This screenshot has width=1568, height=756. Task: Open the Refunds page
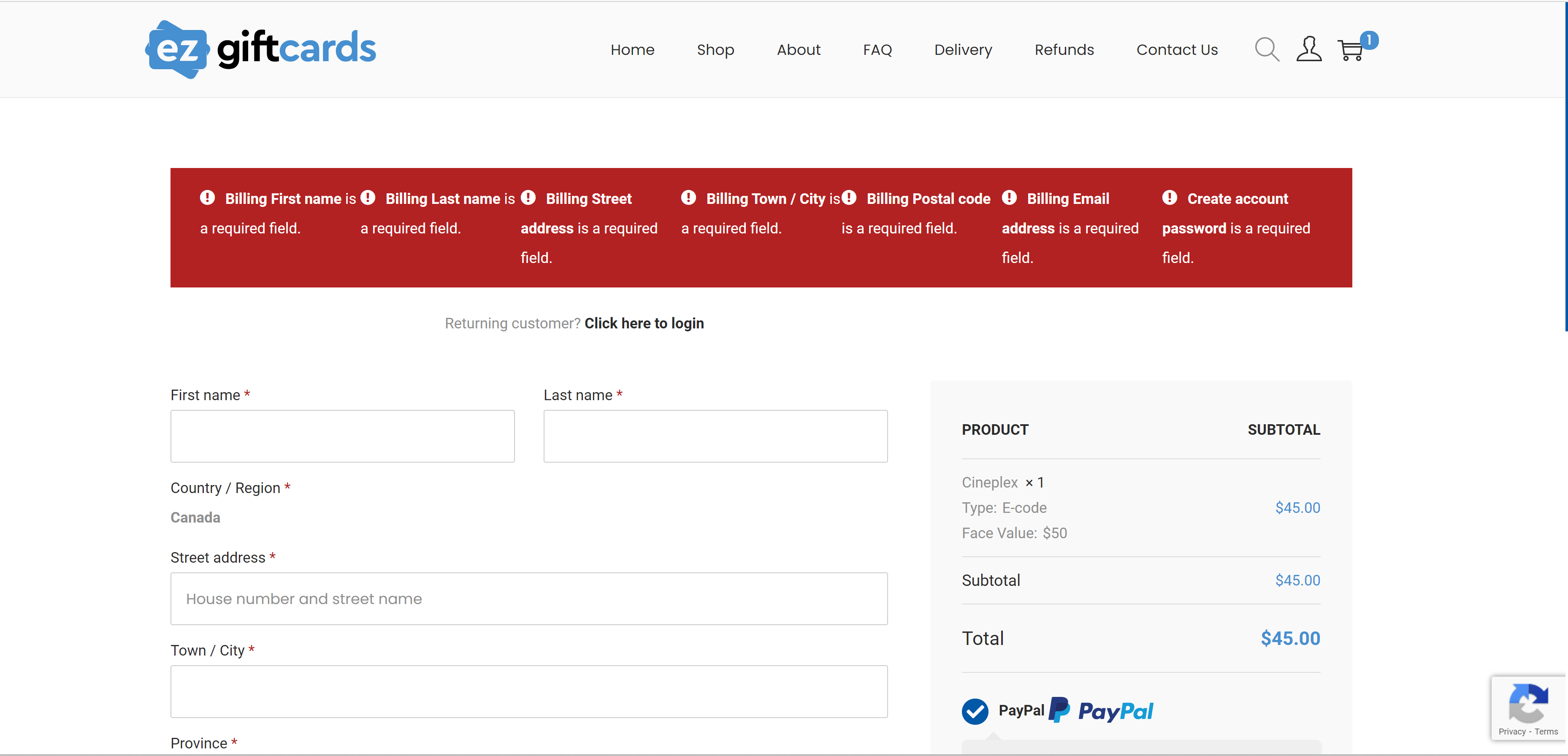point(1064,49)
